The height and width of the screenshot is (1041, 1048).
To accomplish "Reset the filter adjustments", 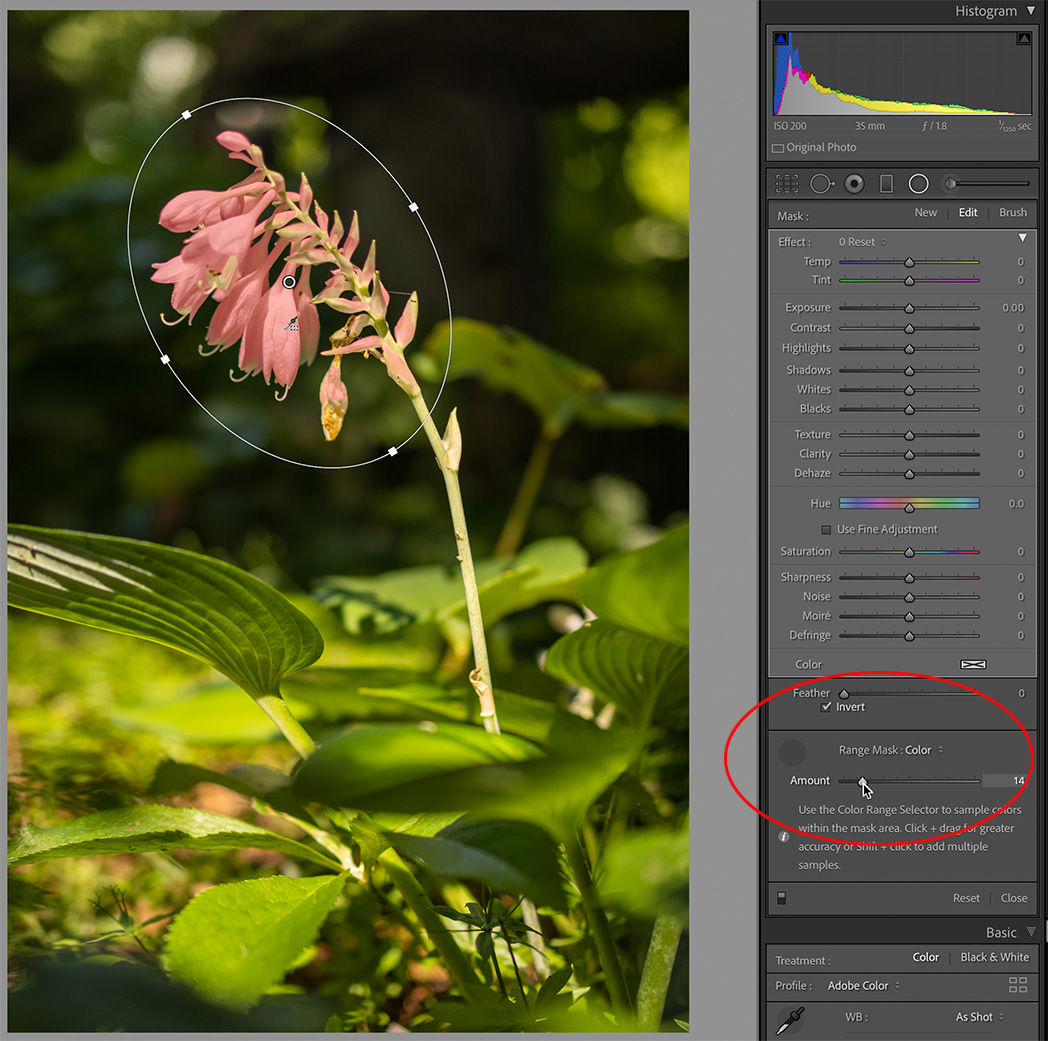I will (966, 898).
